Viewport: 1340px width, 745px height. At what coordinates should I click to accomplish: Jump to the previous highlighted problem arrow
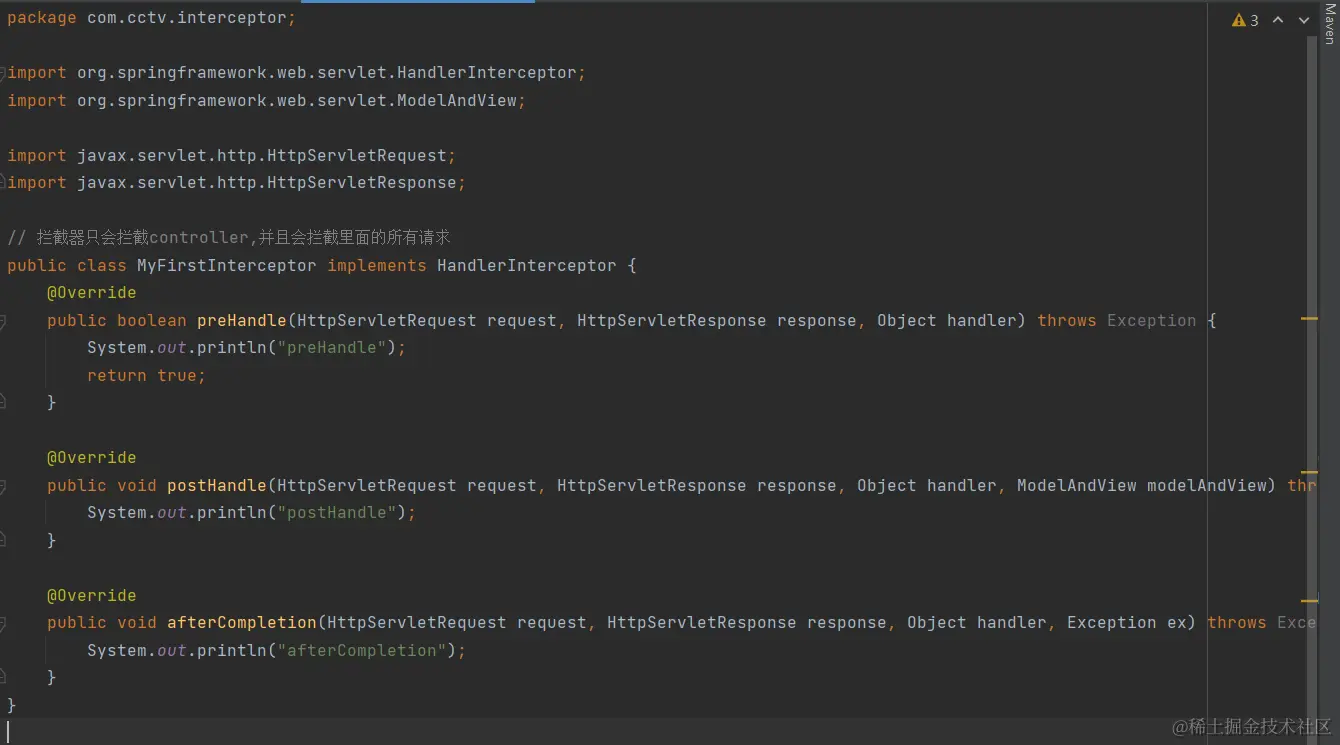tap(1278, 20)
